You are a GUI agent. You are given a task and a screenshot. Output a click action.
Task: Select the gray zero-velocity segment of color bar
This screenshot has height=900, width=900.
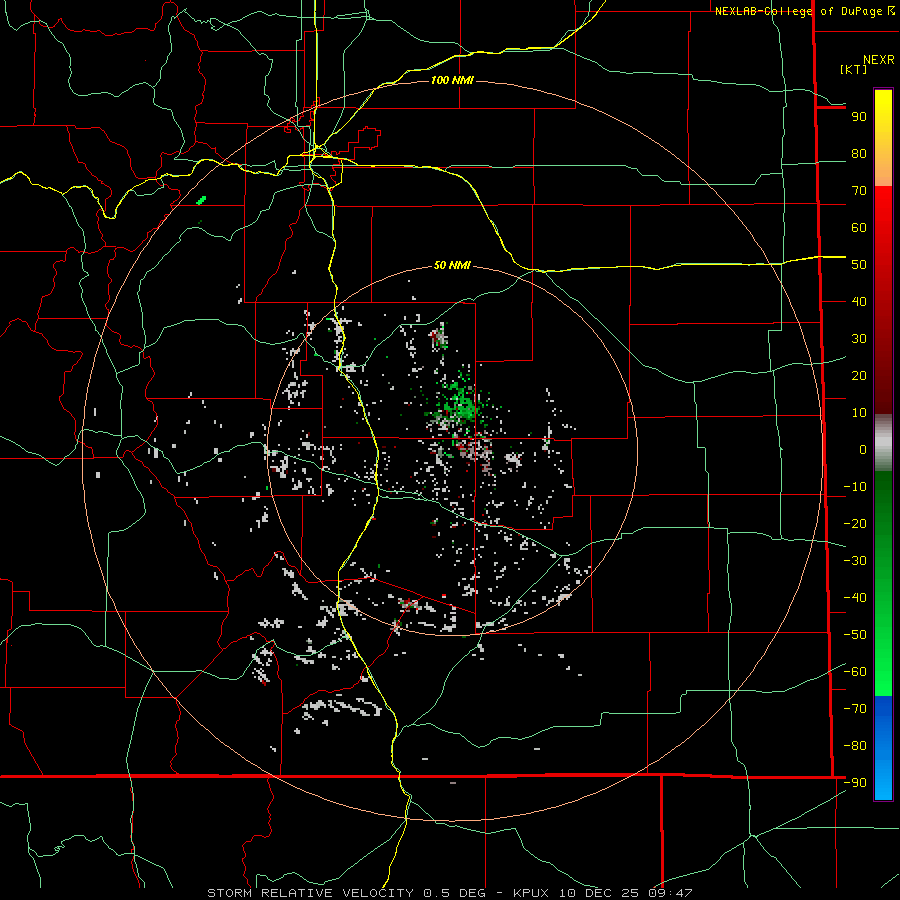tap(883, 442)
